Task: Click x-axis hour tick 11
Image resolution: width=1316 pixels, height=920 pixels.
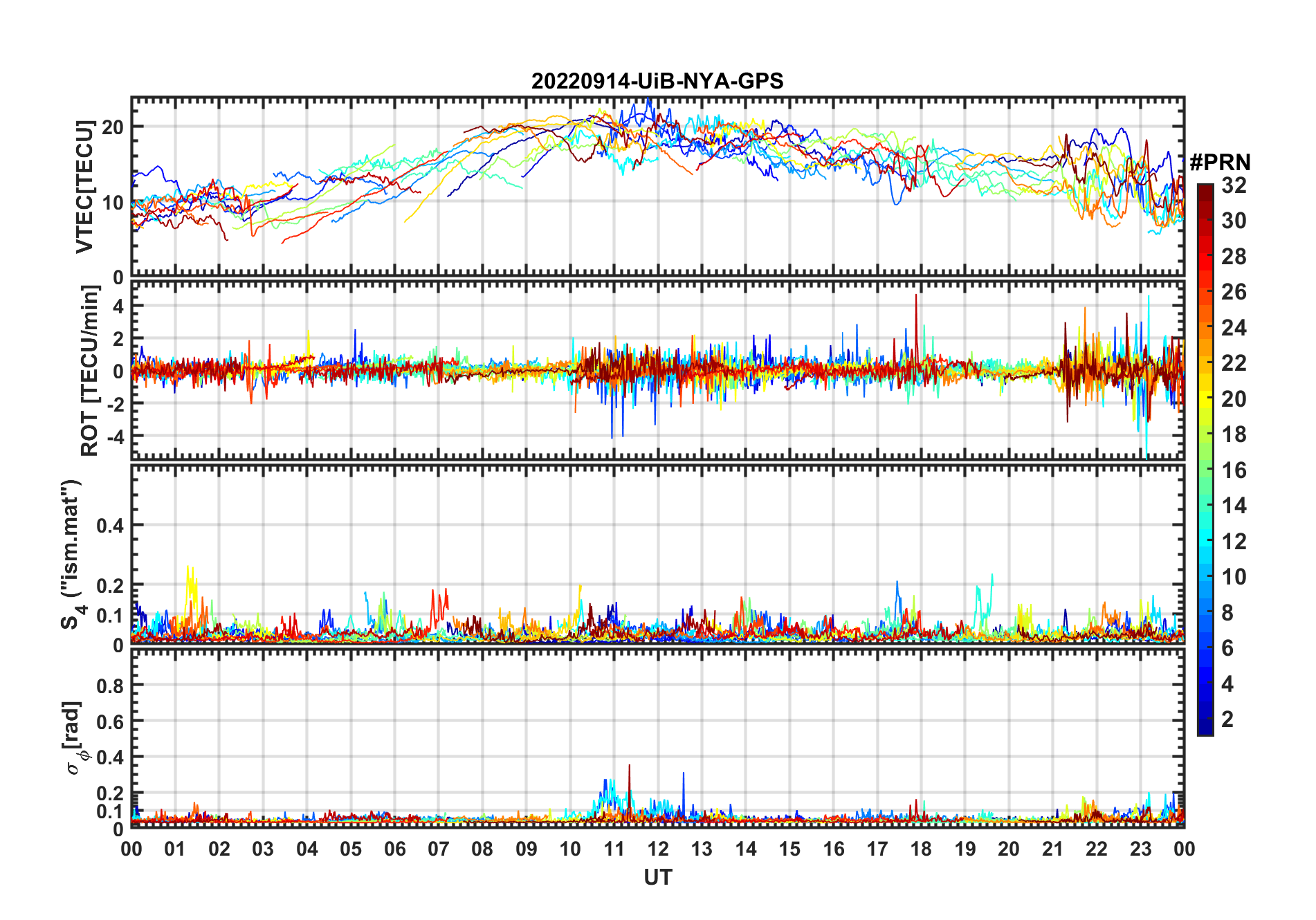Action: [x=614, y=849]
